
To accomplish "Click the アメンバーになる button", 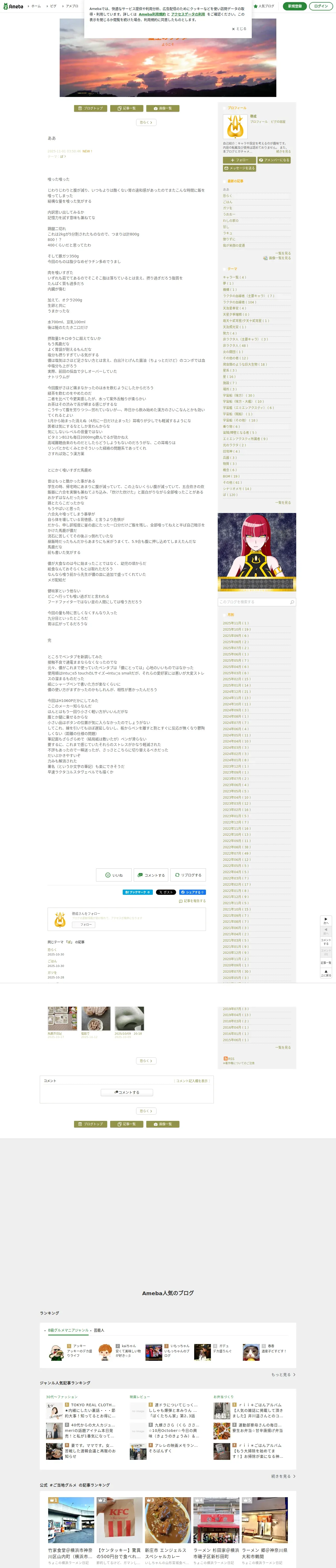I will click(x=274, y=160).
